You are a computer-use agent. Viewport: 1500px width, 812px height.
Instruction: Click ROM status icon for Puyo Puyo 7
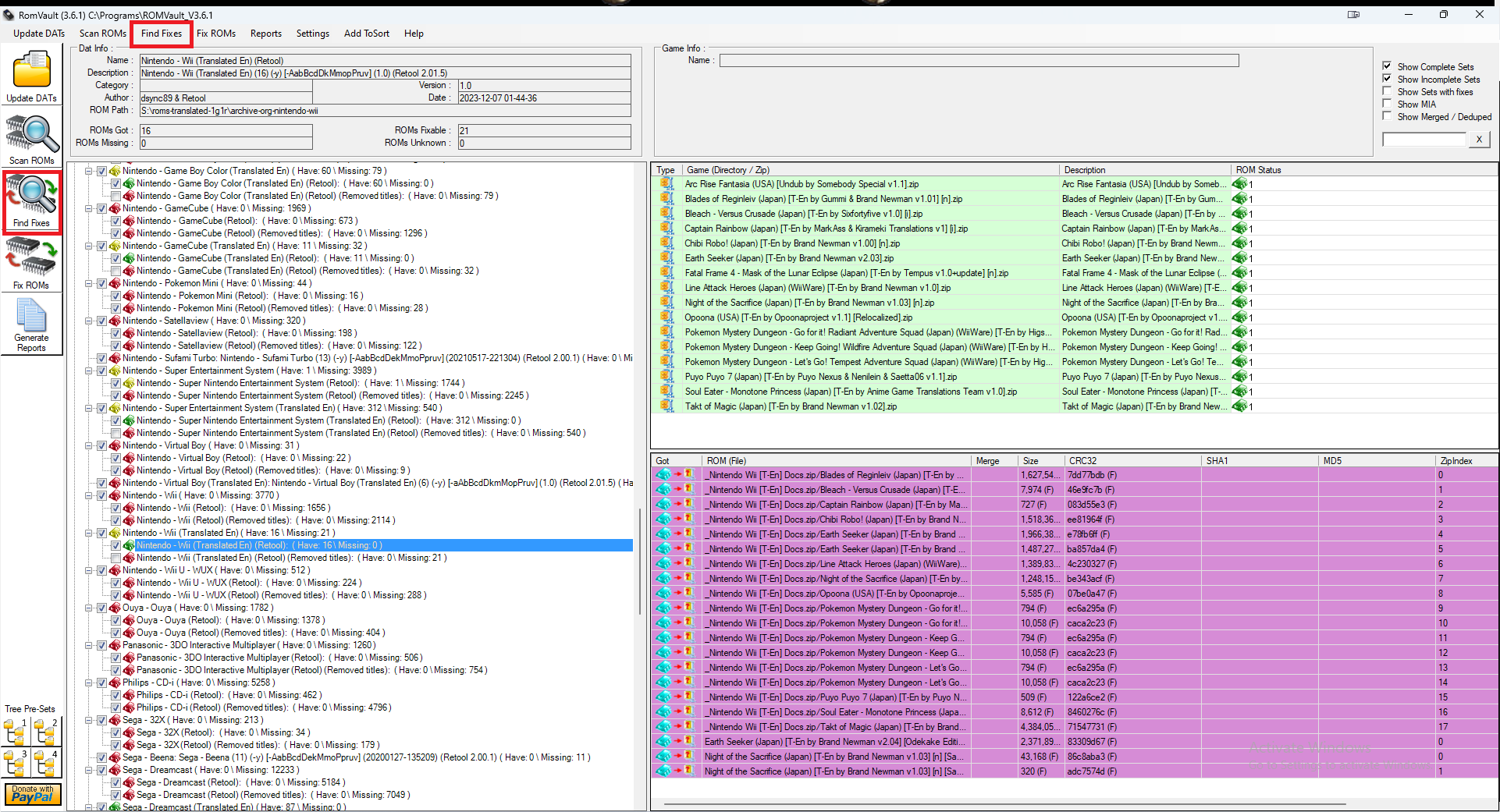(1239, 377)
